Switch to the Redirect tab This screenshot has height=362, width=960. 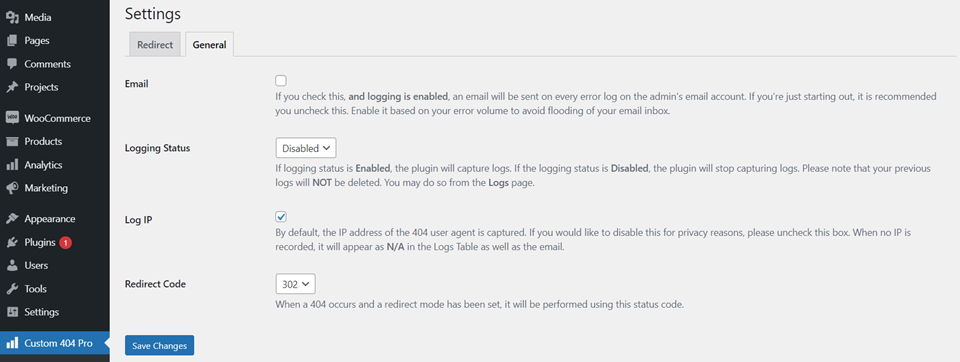coord(155,45)
